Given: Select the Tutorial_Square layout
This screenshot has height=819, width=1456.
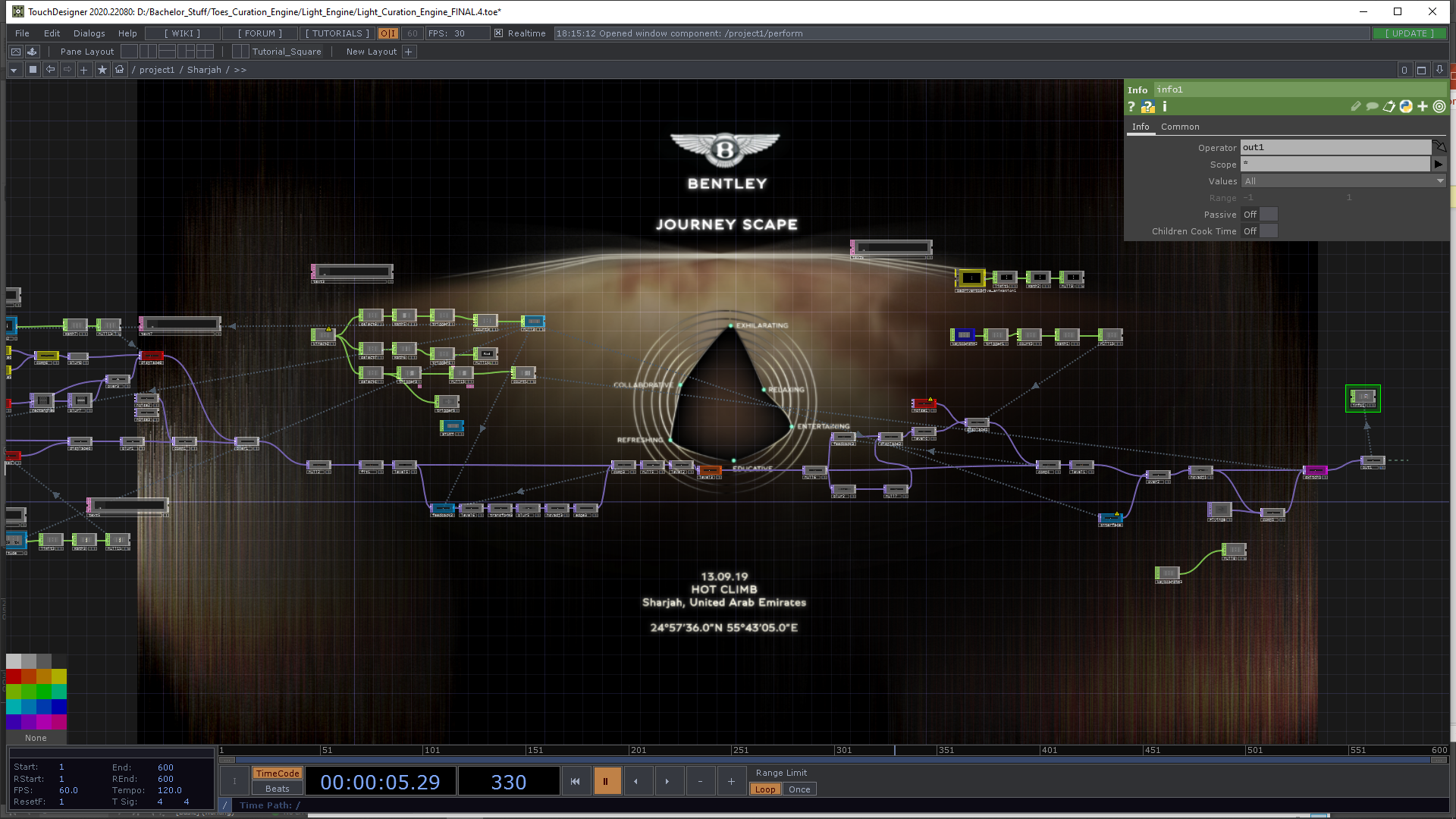Looking at the screenshot, I should coord(287,52).
